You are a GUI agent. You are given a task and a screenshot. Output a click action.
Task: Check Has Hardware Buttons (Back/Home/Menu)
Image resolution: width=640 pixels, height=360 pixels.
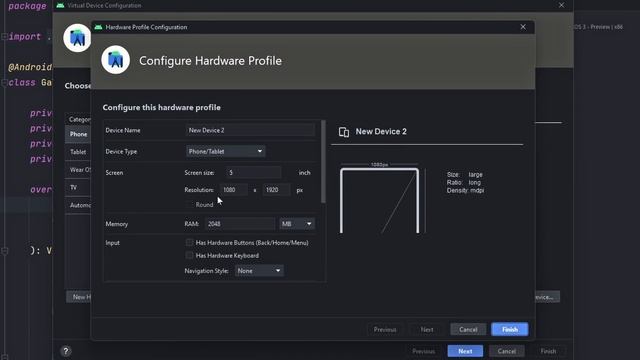[x=189, y=242]
